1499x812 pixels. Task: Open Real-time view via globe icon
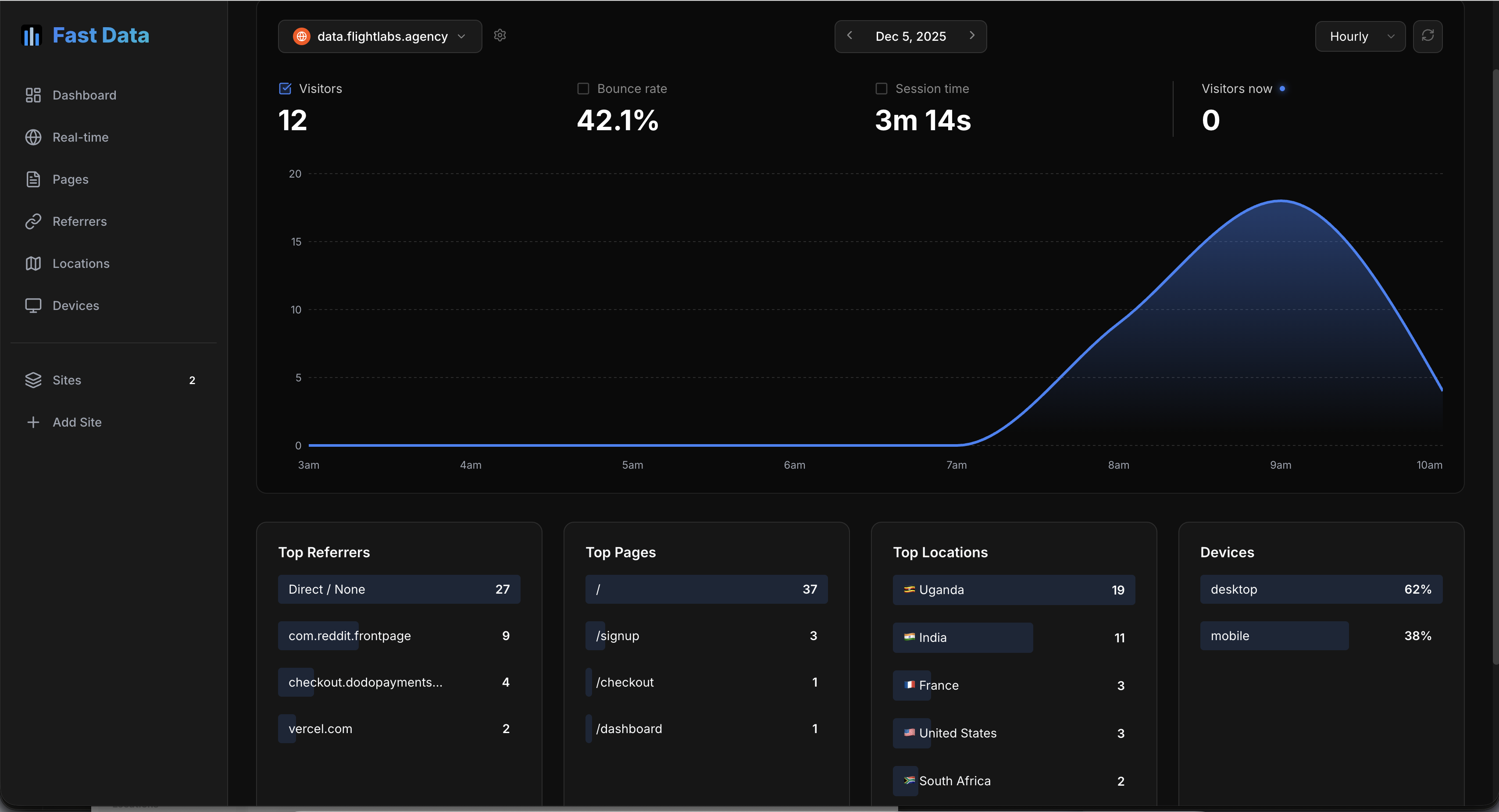[33, 137]
